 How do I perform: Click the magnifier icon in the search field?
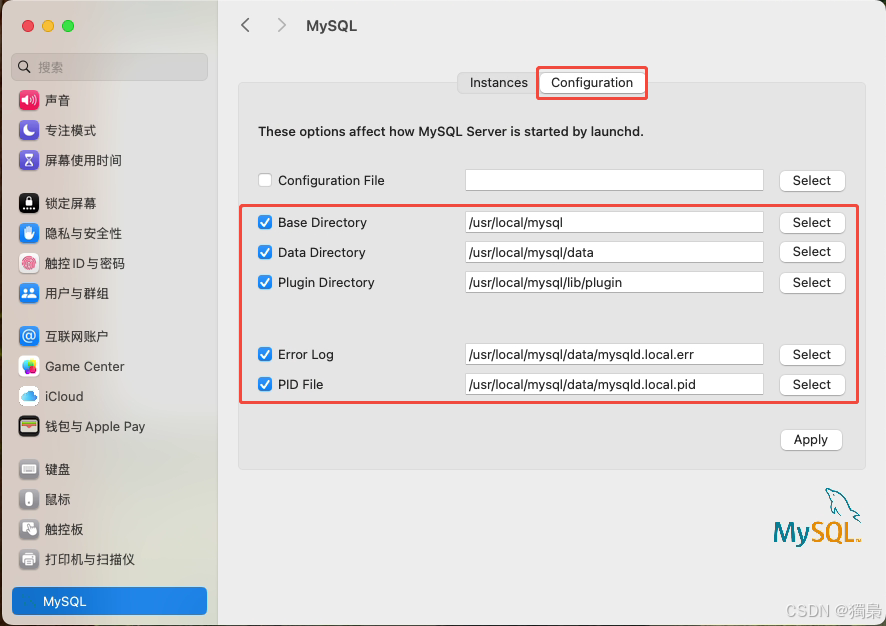24,67
